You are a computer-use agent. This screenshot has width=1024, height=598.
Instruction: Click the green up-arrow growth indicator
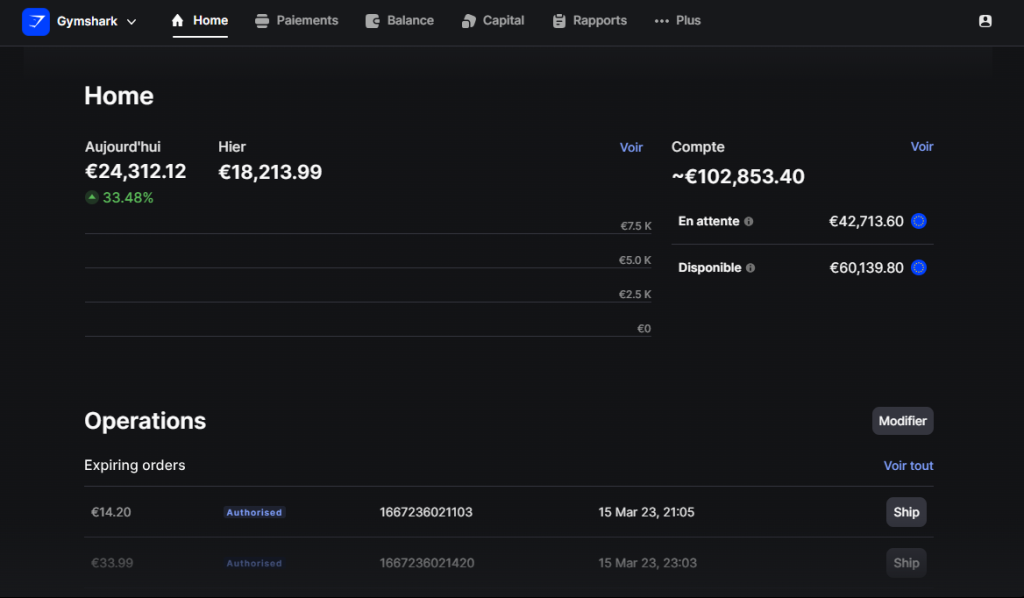point(92,198)
